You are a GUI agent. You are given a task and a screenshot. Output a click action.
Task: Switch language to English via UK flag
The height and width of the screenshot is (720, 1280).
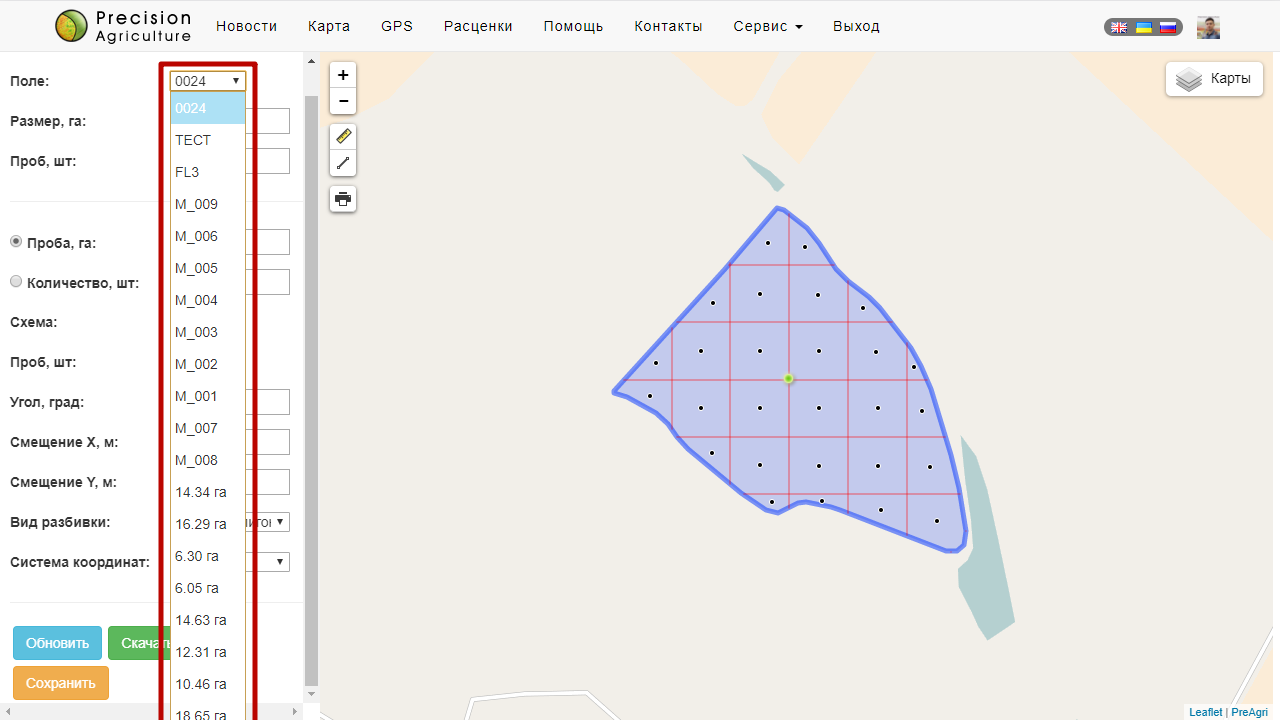pyautogui.click(x=1119, y=28)
